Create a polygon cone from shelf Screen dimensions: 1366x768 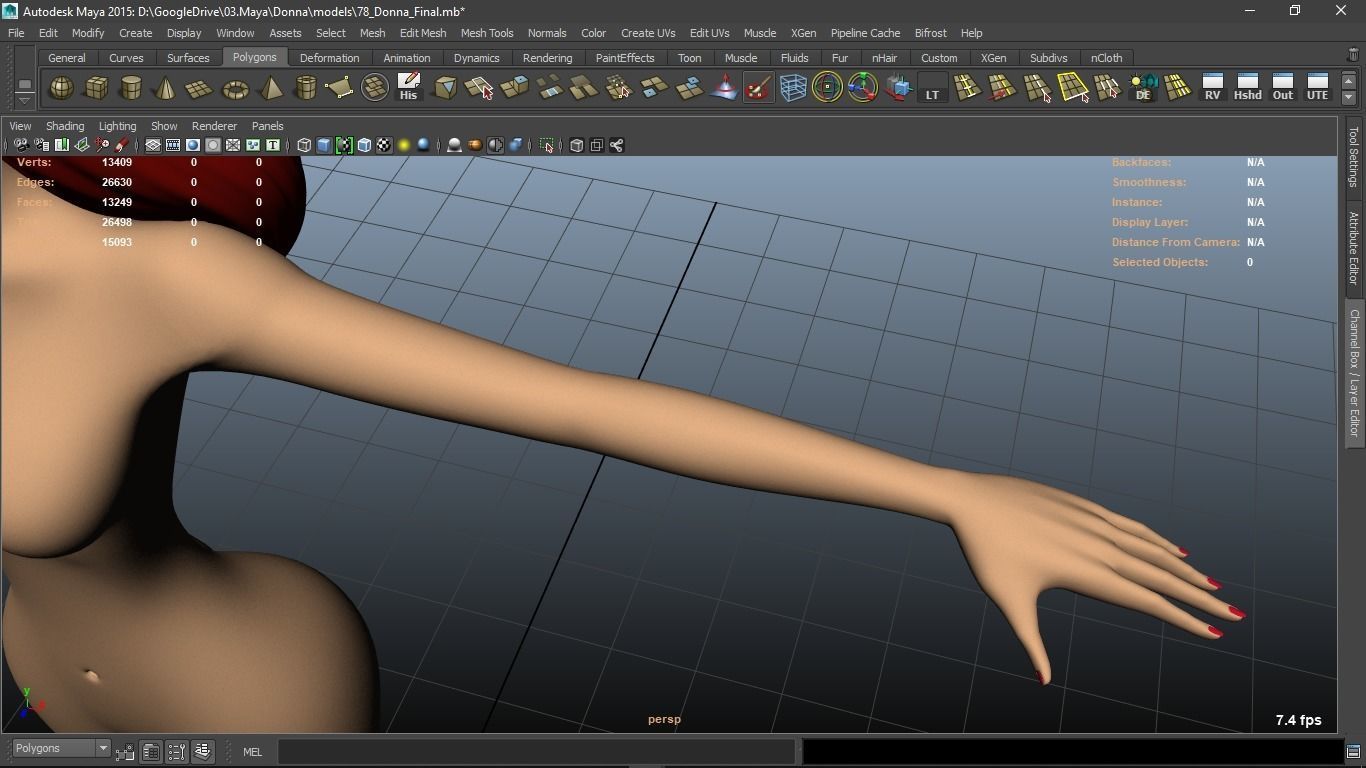tap(165, 88)
